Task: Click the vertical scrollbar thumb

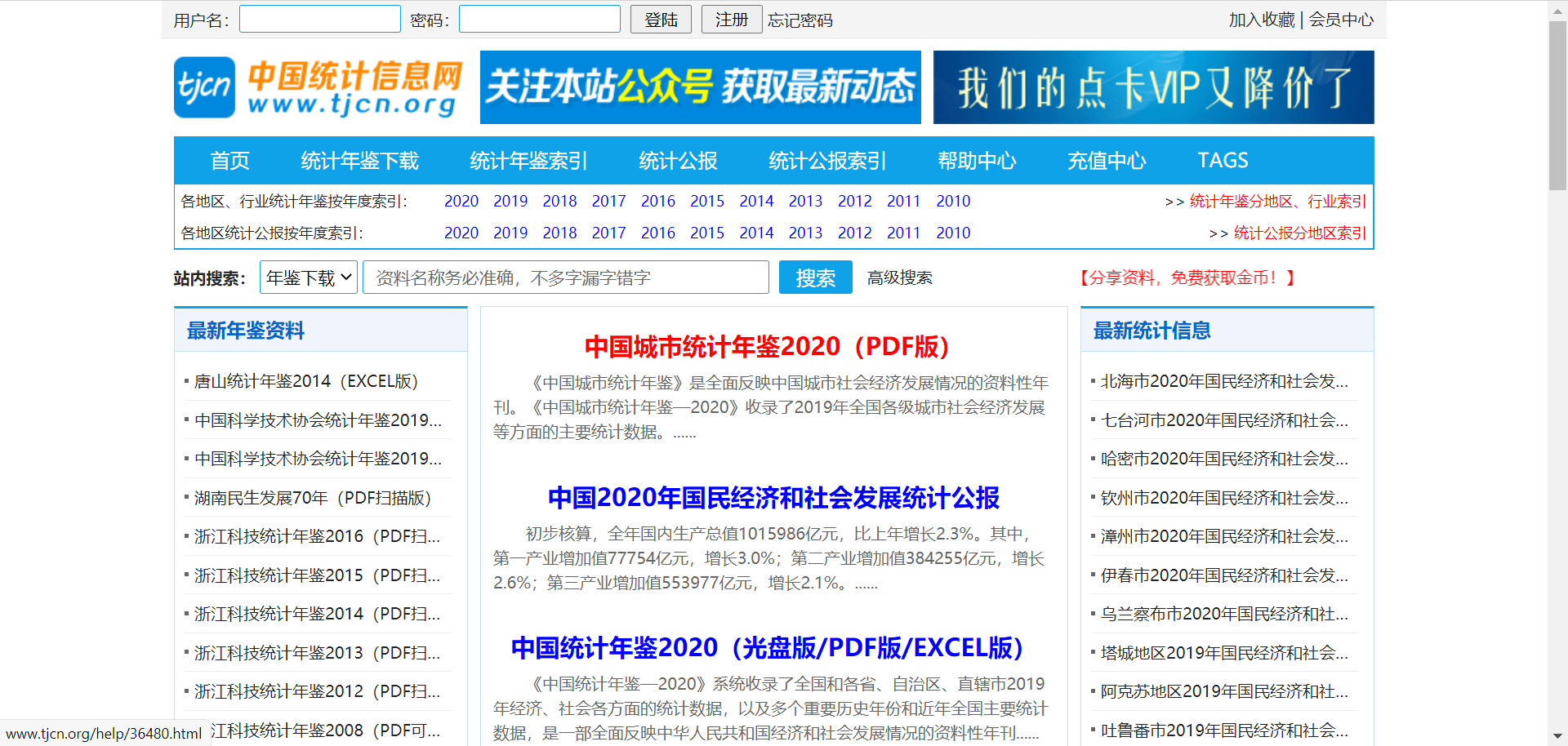Action: 1557,106
